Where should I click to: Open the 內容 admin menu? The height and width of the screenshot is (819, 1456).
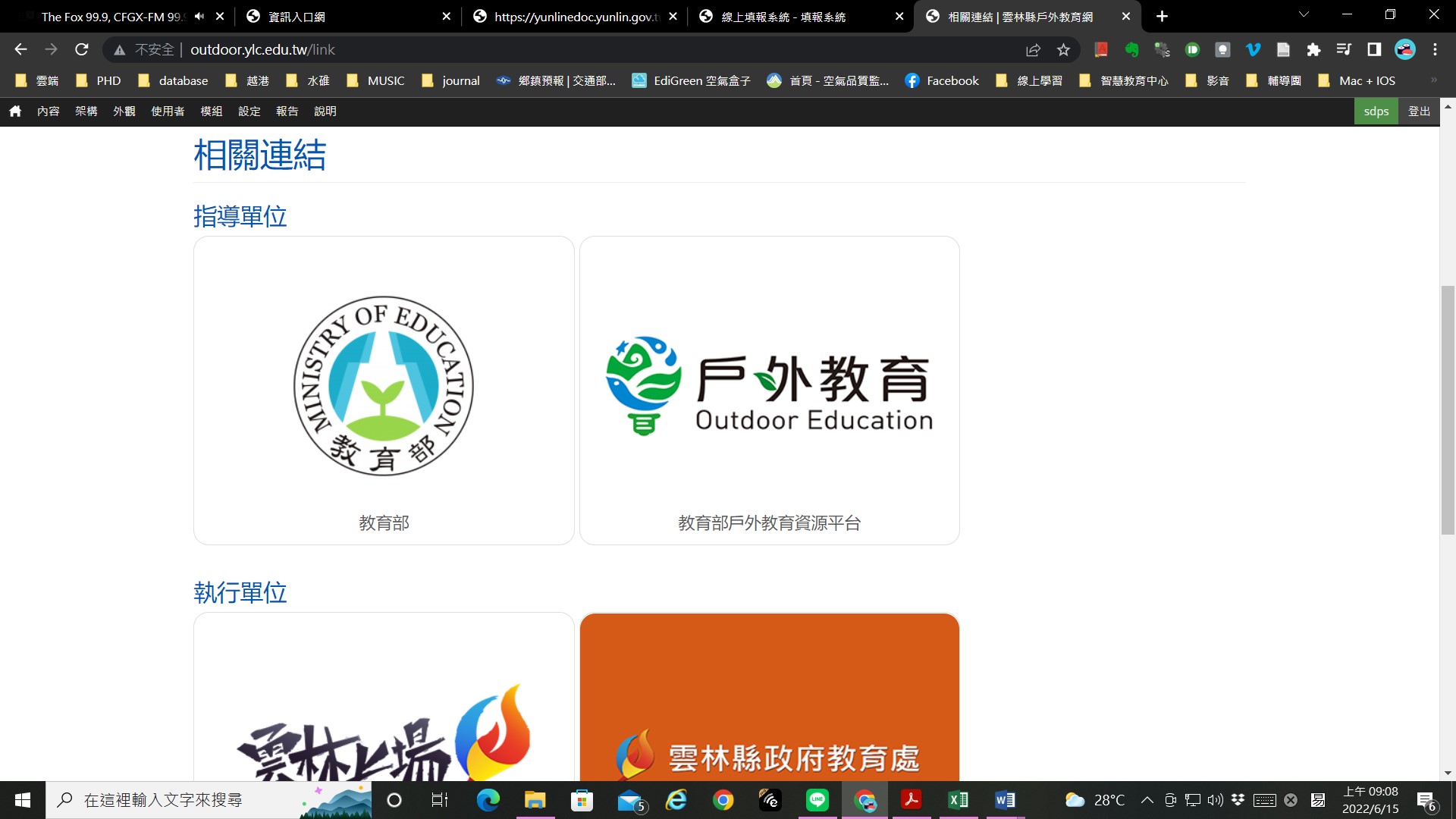pos(48,111)
